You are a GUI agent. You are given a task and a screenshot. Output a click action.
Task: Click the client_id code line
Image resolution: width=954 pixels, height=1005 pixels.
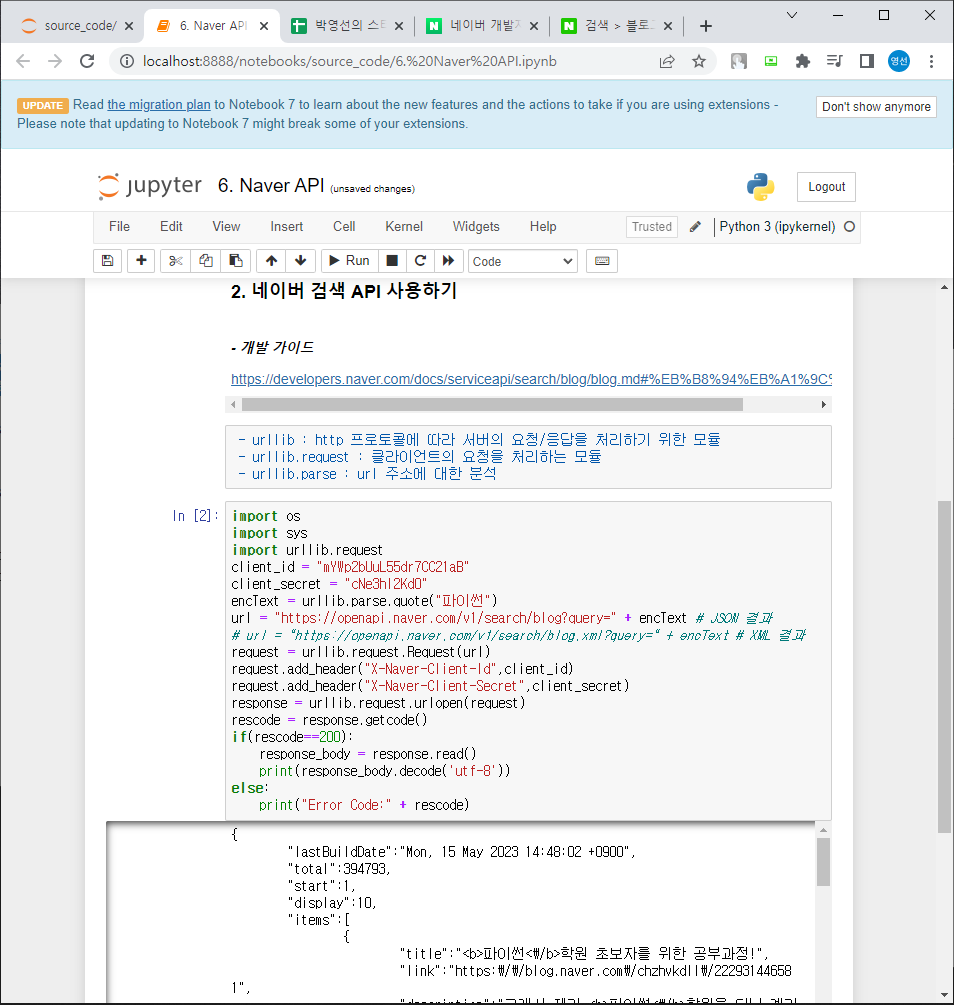(350, 567)
